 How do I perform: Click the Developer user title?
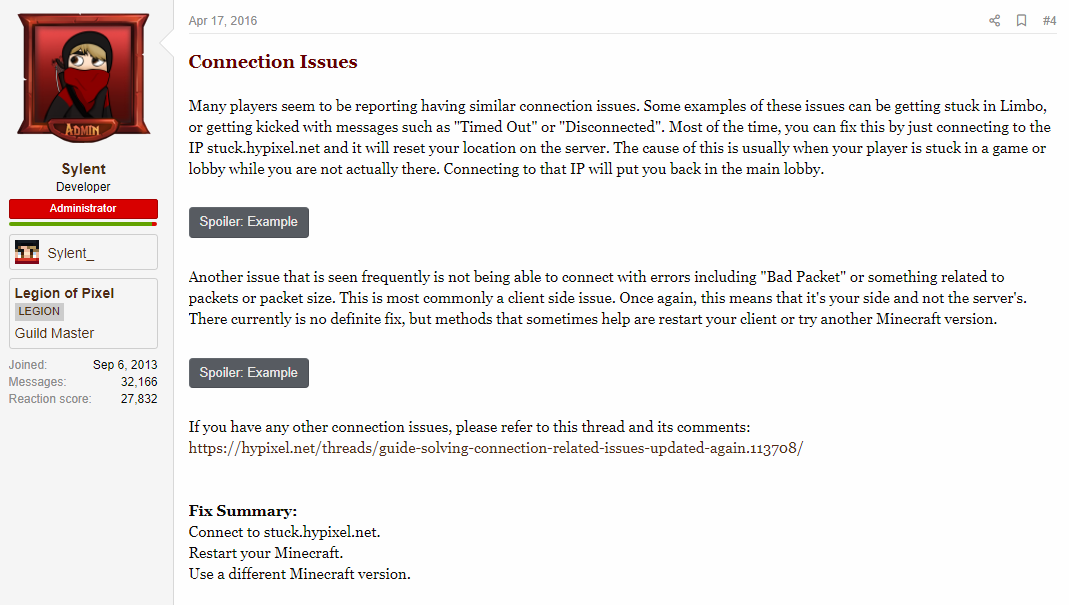click(x=83, y=187)
